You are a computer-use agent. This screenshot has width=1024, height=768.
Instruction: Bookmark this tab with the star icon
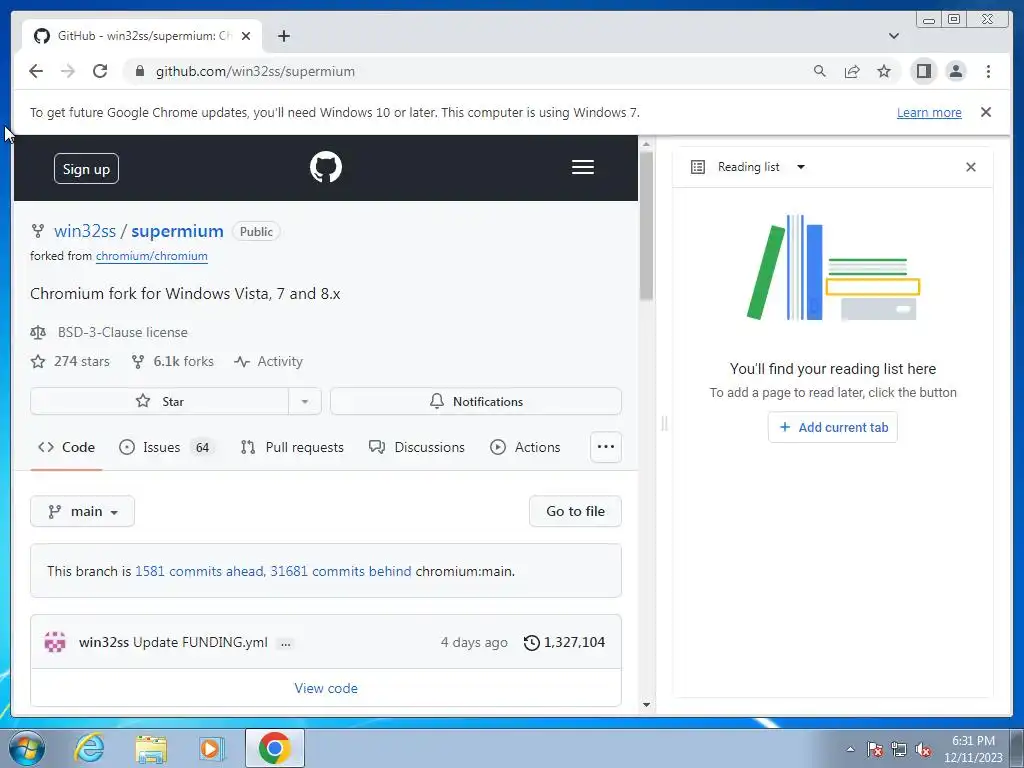tap(884, 71)
